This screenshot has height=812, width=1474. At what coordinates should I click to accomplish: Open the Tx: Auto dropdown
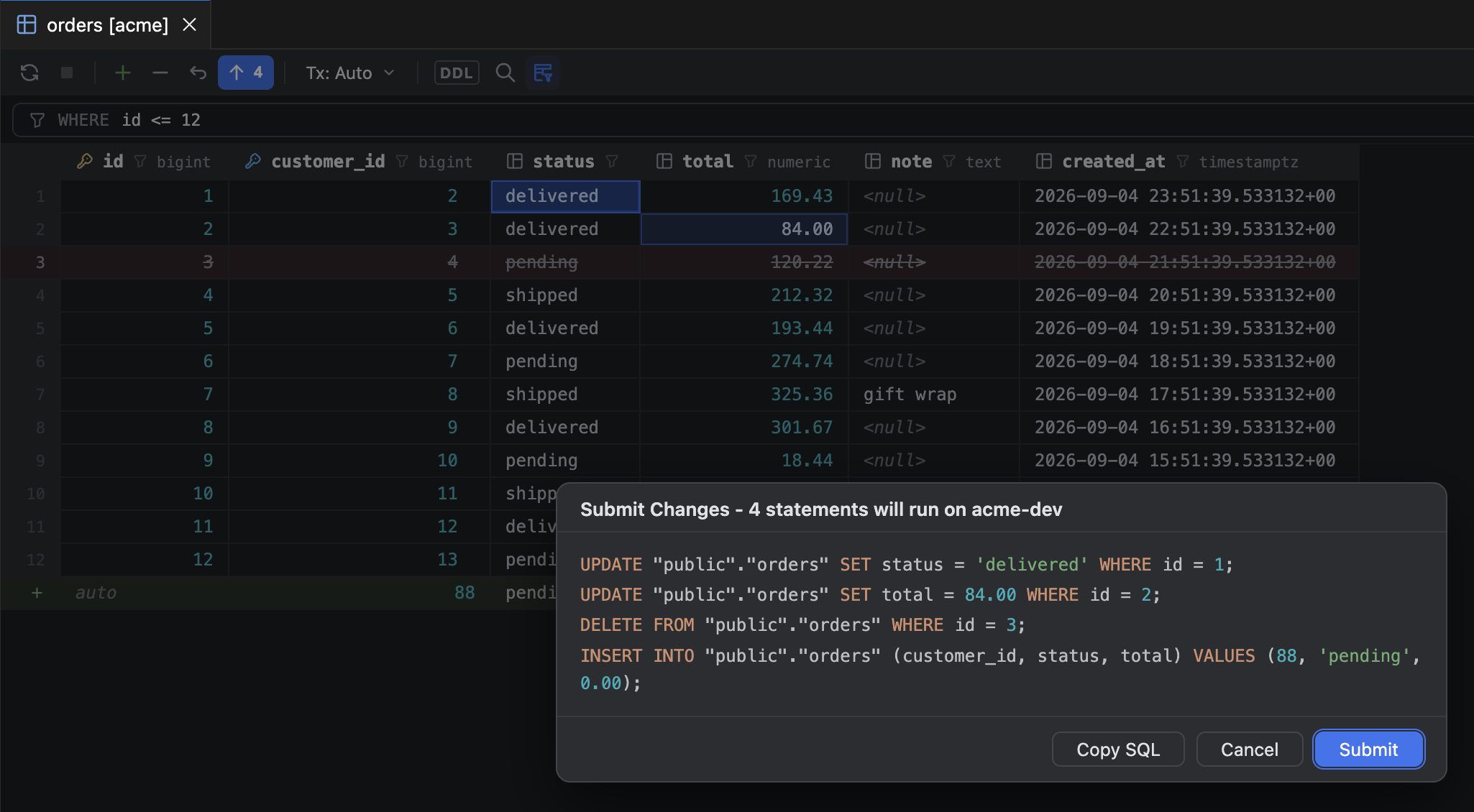[x=350, y=73]
